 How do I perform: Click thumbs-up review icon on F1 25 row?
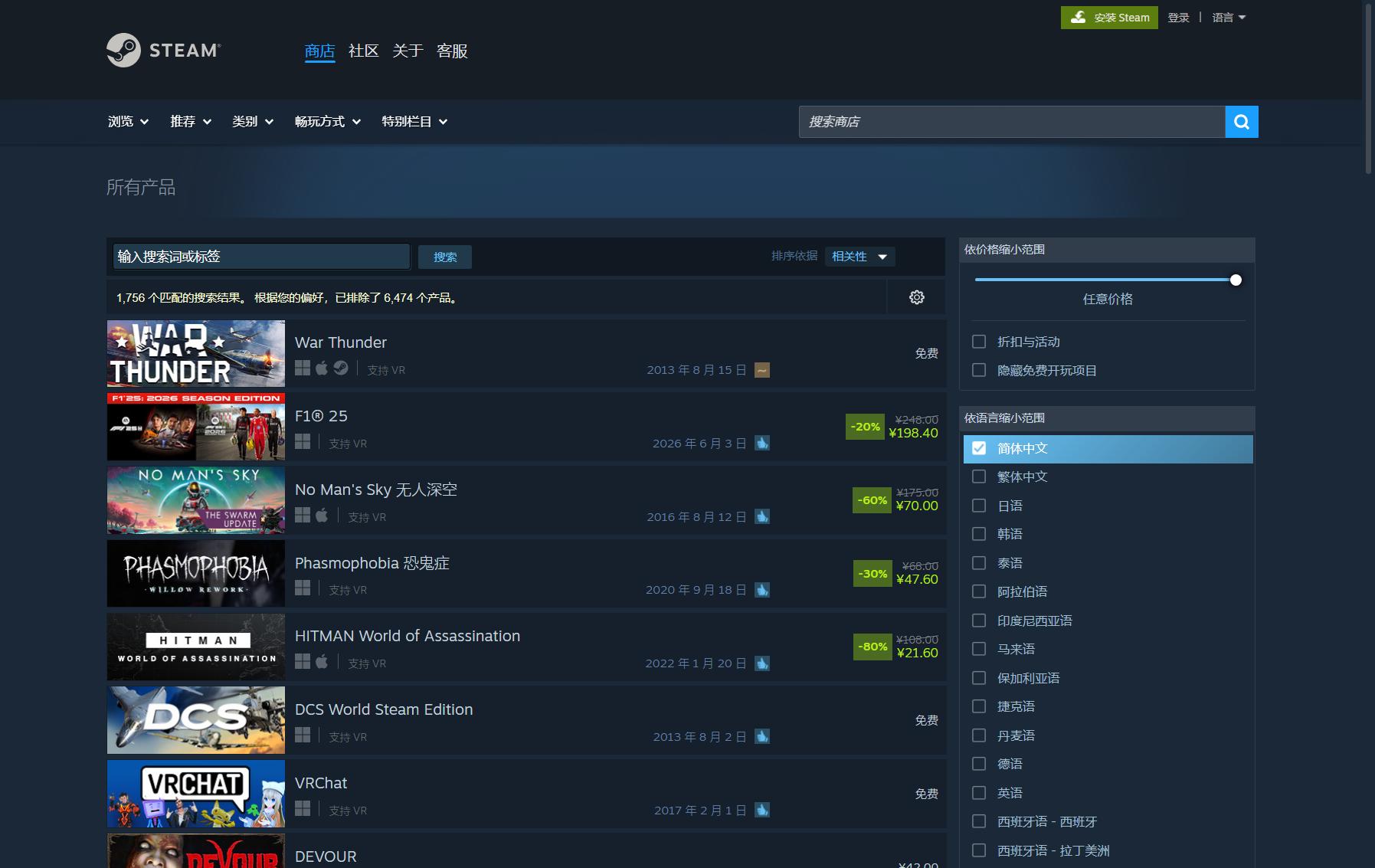tap(761, 443)
